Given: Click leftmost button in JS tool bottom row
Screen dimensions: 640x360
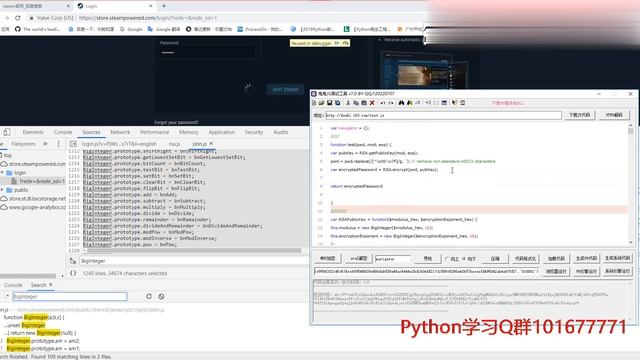Looking at the screenshot, I should pyautogui.click(x=328, y=258).
